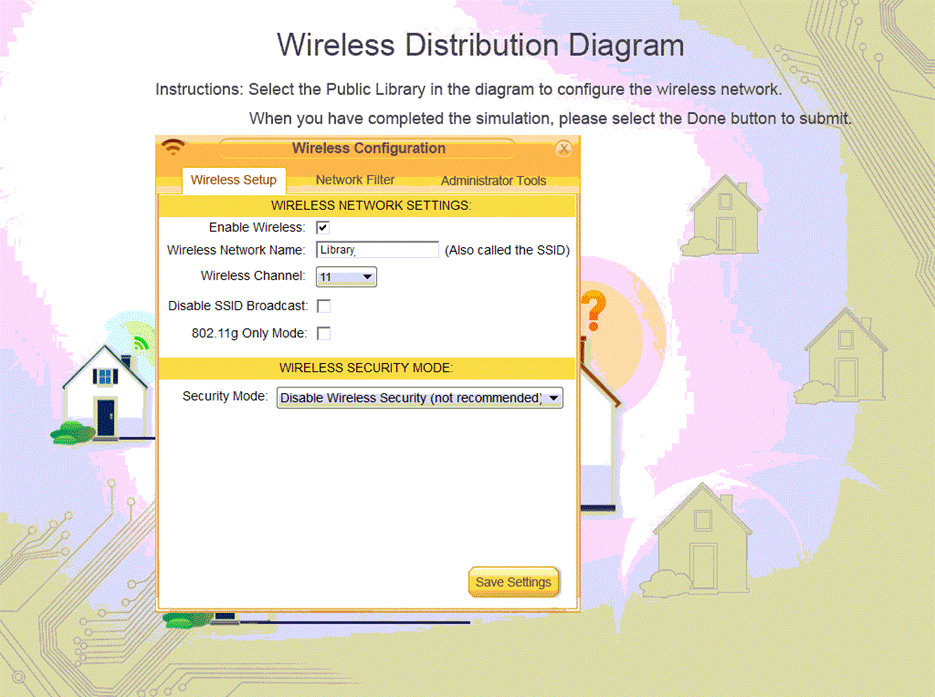Viewport: 935px width, 697px height.
Task: Click the green wireless signal above the house
Action: (x=141, y=344)
